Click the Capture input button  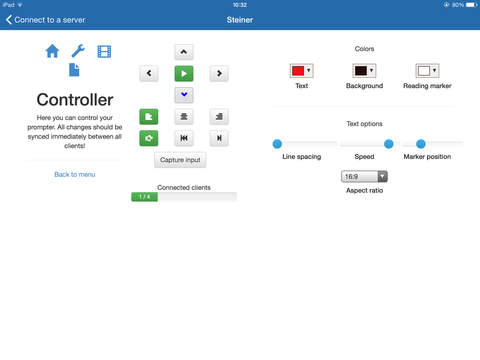[x=180, y=160]
